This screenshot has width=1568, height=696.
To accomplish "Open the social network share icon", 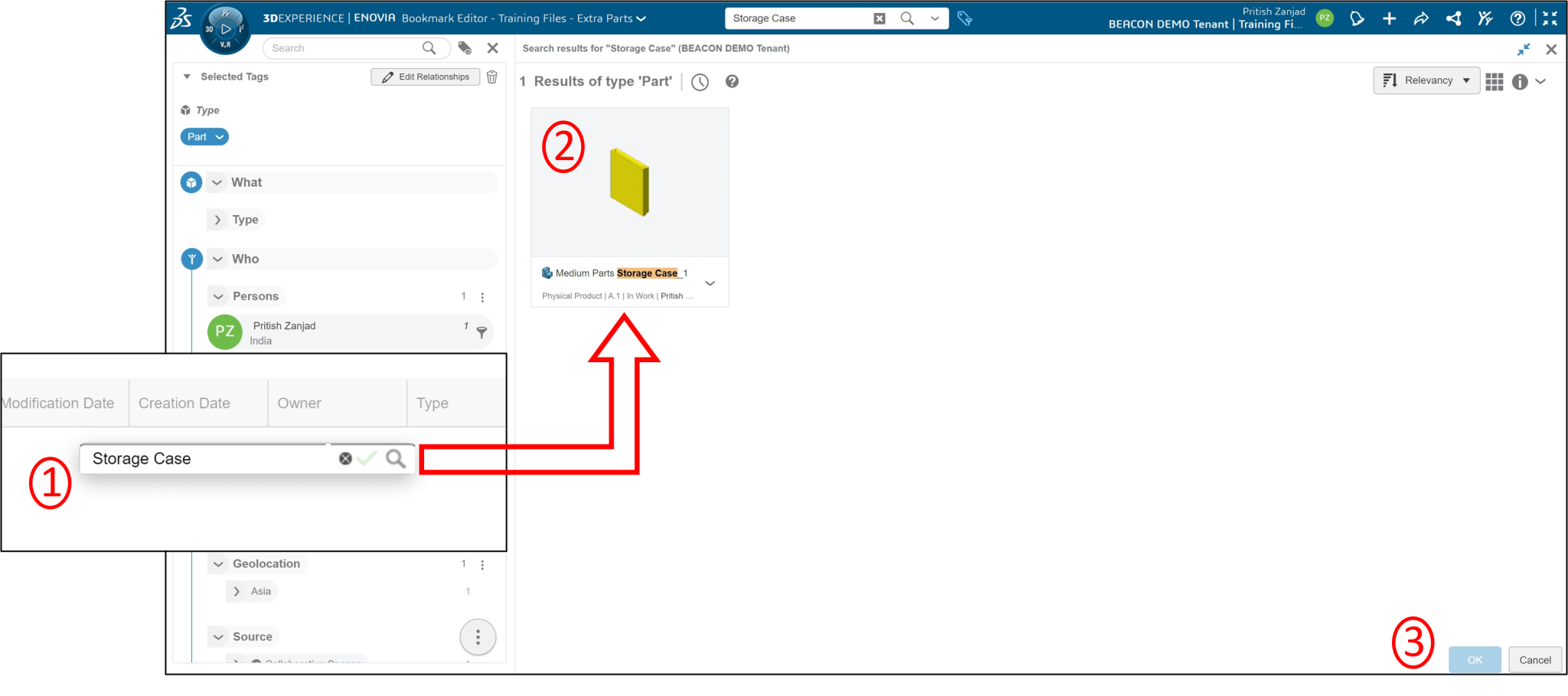I will (x=1453, y=18).
